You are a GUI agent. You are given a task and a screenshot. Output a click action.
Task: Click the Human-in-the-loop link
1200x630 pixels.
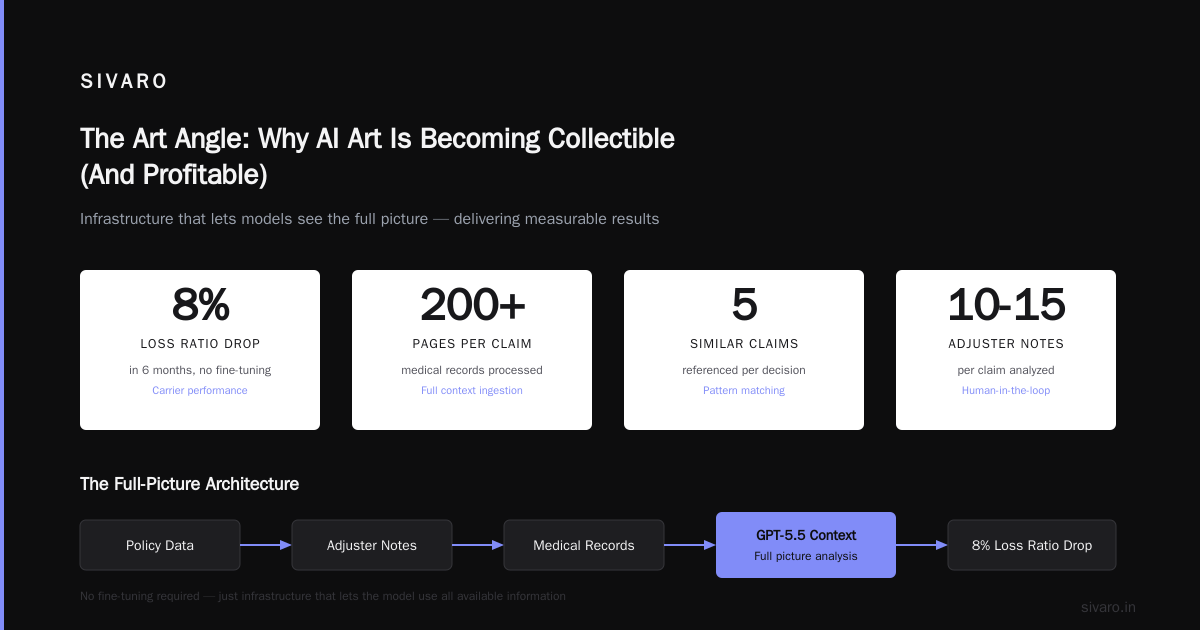pyautogui.click(x=1006, y=390)
